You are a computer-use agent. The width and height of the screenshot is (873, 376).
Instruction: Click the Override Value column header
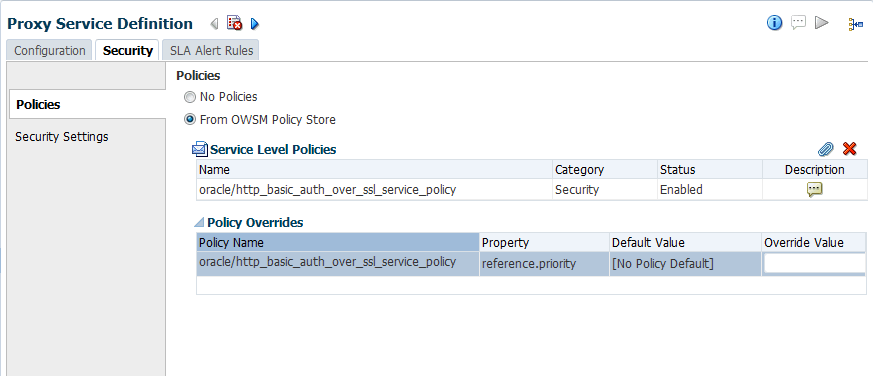tap(814, 242)
